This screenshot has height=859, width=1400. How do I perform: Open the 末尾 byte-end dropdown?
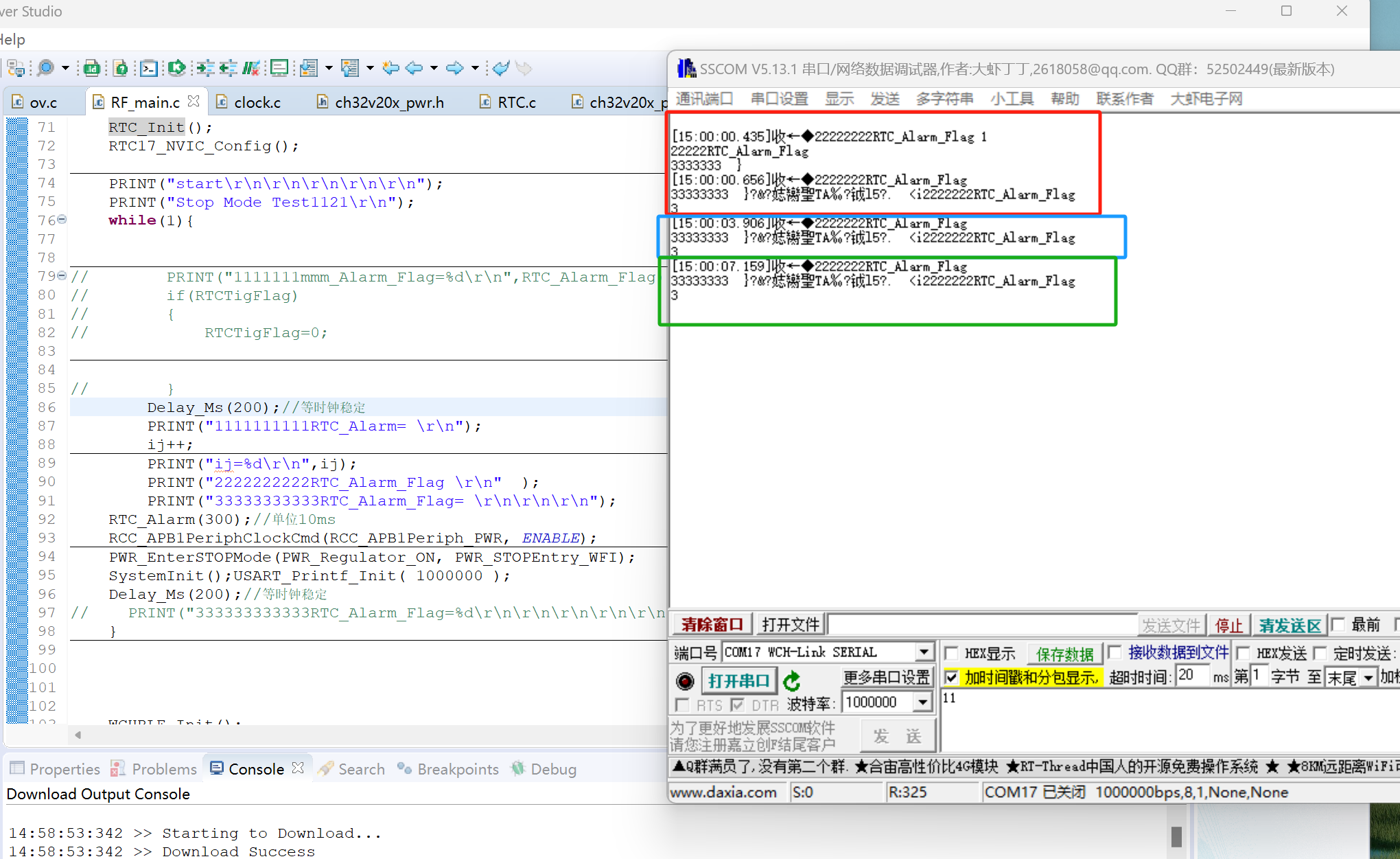(1368, 678)
